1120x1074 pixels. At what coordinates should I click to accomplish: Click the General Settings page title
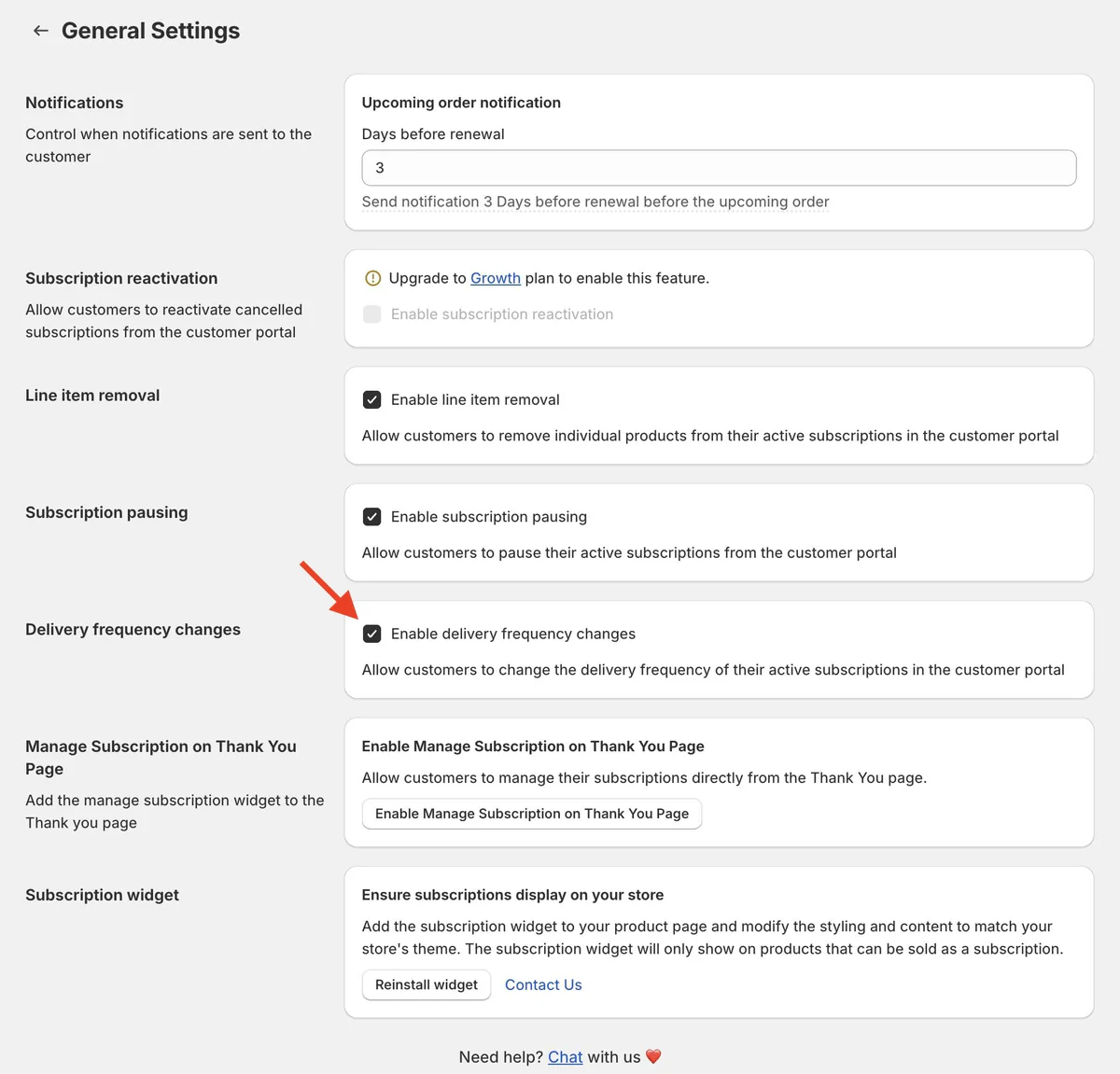[x=150, y=31]
